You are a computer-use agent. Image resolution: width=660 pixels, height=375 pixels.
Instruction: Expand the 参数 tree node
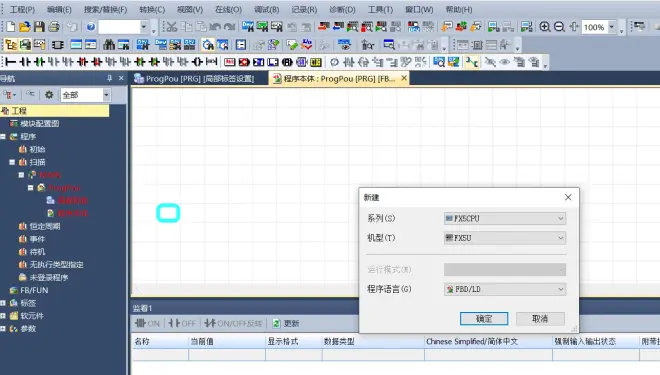point(3,329)
